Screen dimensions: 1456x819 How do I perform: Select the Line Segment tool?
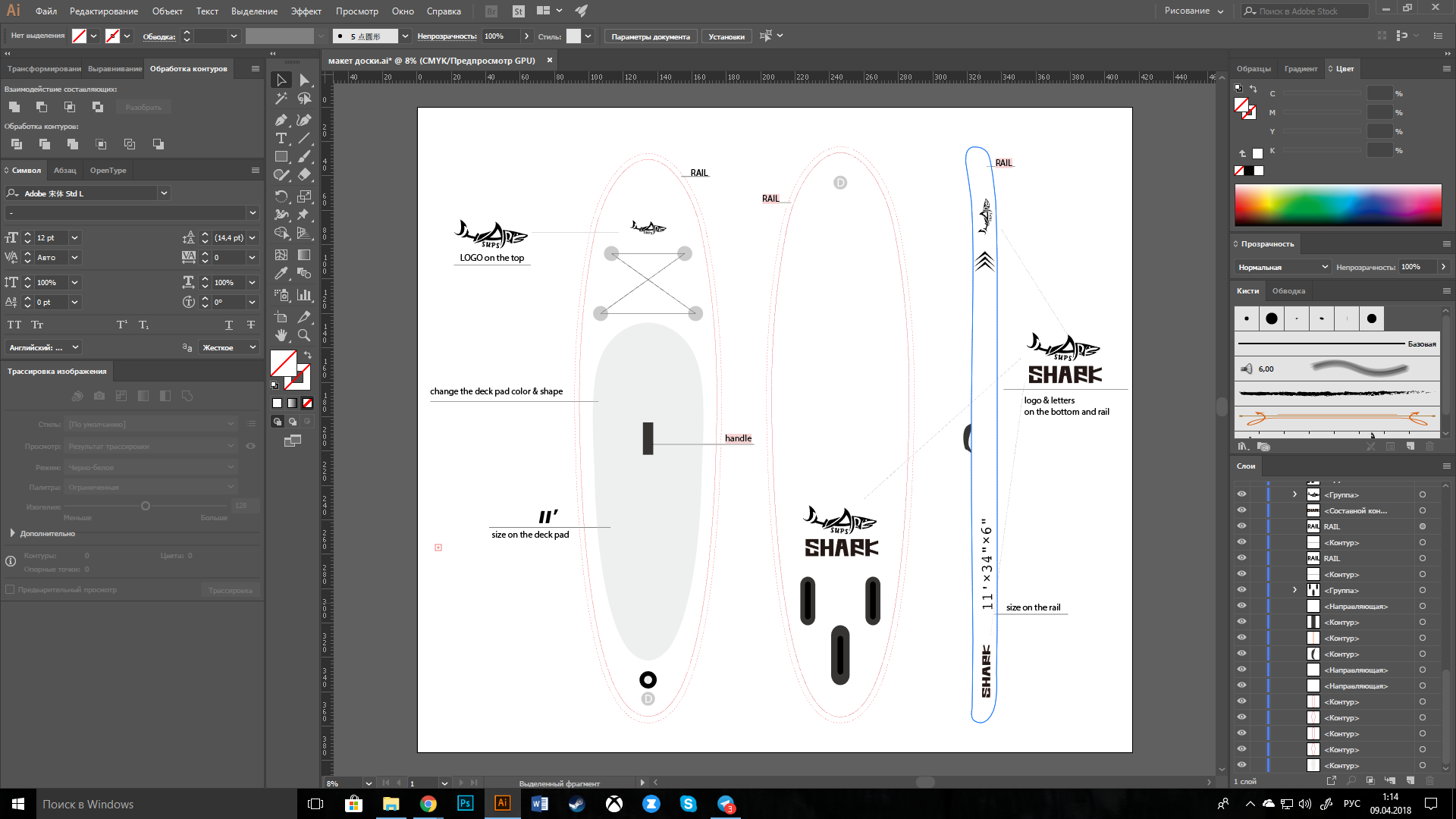[304, 138]
